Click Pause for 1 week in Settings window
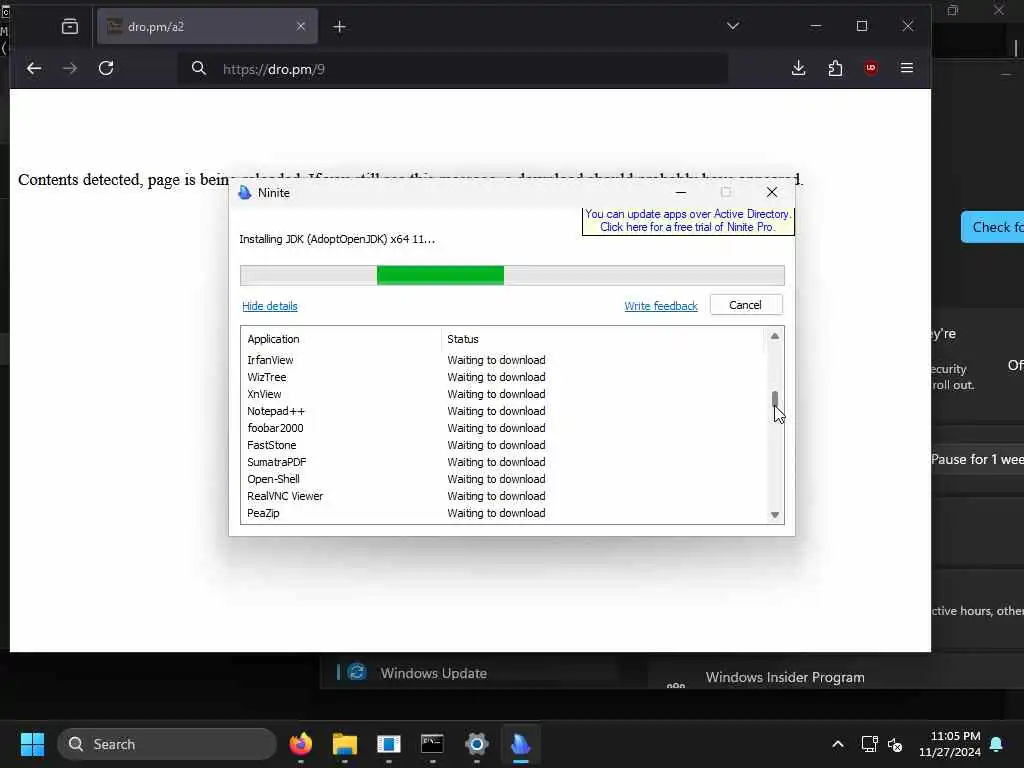Viewport: 1024px width, 768px height. coord(977,459)
